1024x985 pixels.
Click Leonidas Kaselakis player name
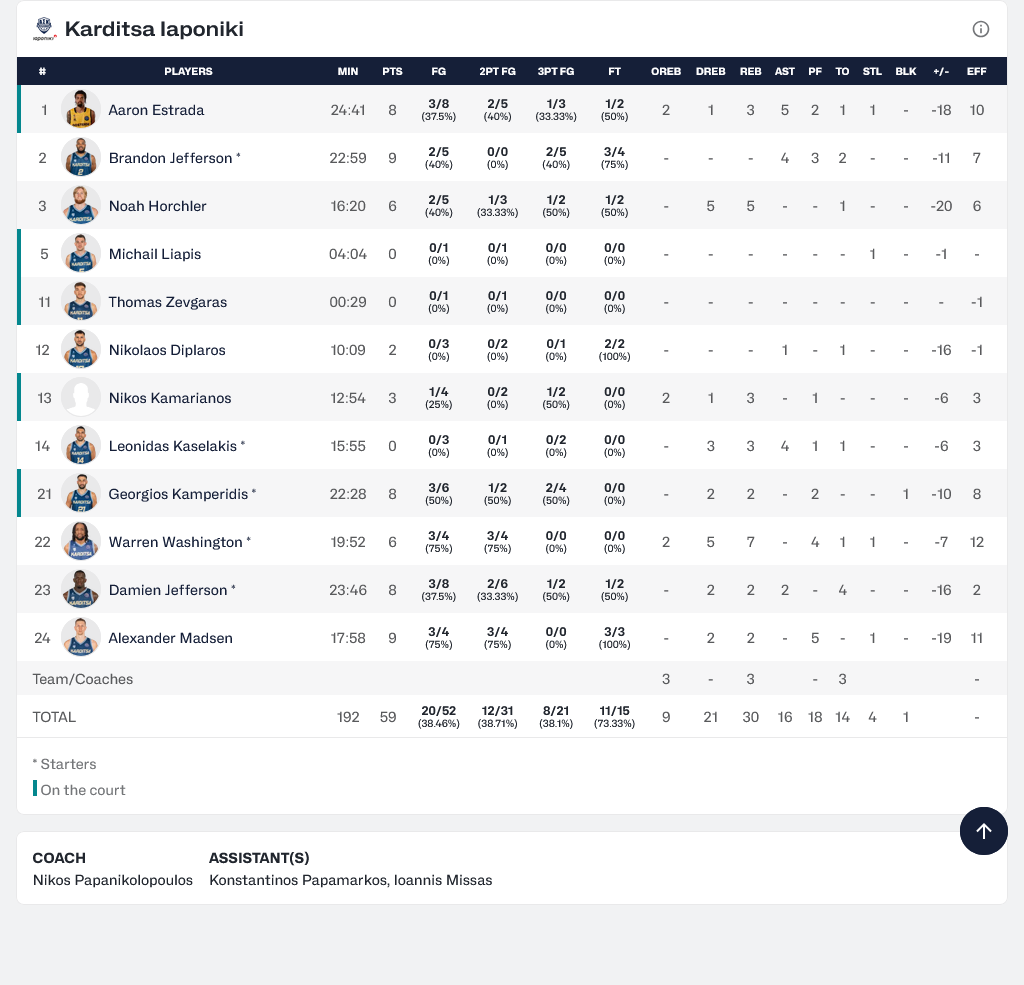click(174, 446)
